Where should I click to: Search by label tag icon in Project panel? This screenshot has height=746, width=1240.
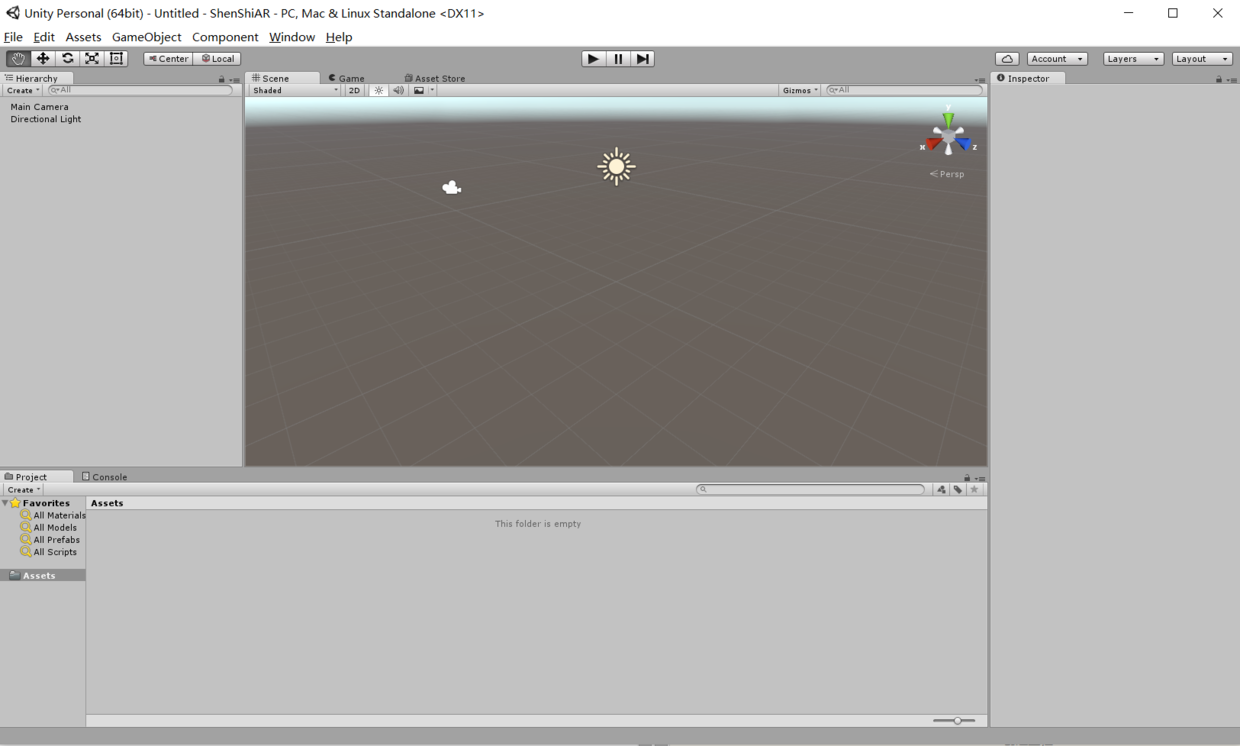coord(958,490)
